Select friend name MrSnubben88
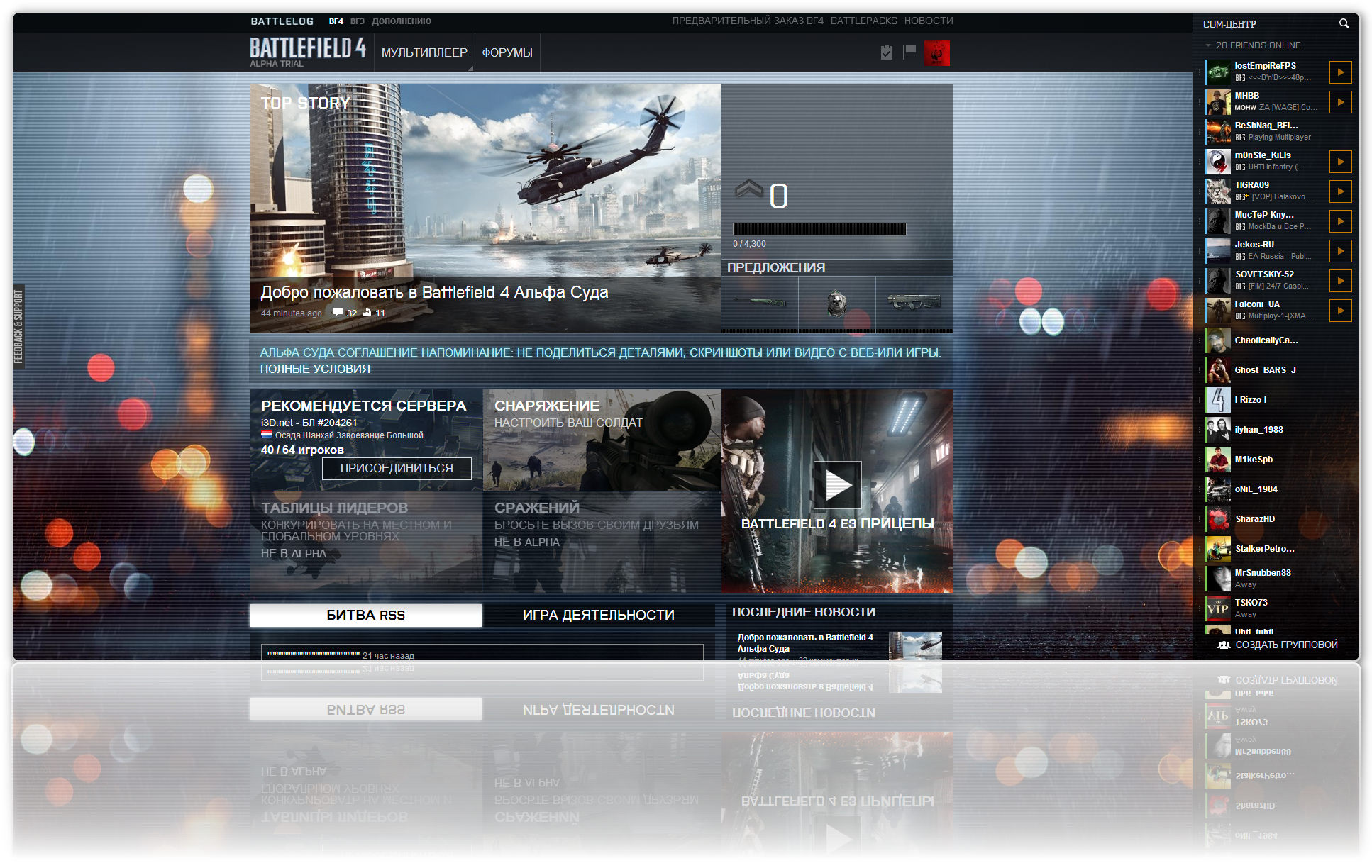 pos(1263,573)
